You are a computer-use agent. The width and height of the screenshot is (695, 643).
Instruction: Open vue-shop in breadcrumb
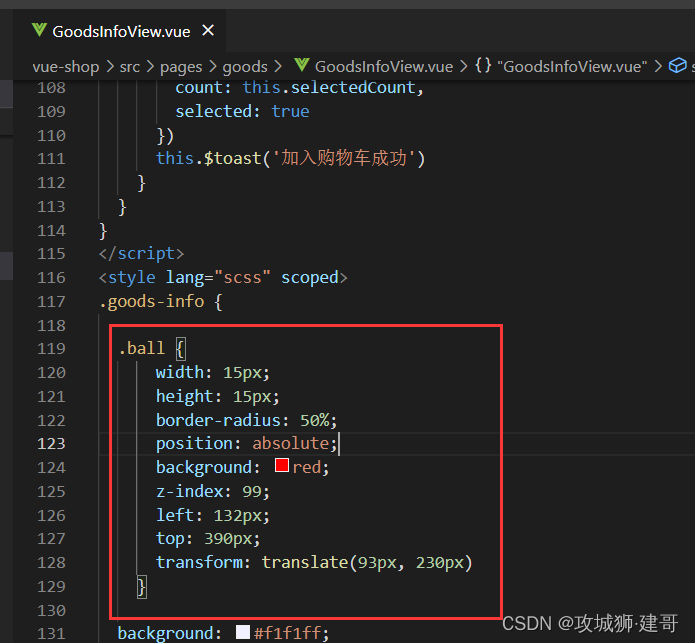coord(66,67)
